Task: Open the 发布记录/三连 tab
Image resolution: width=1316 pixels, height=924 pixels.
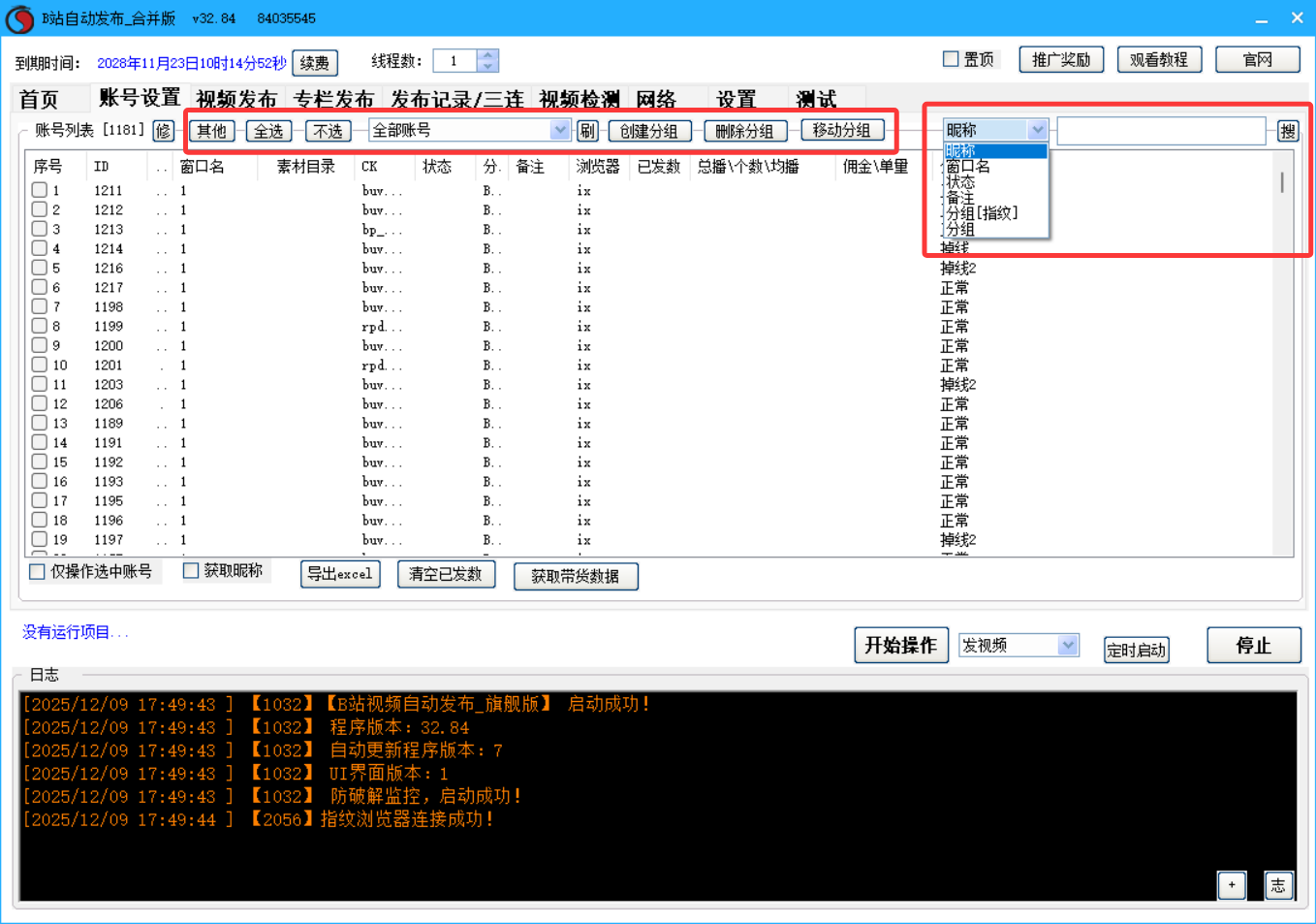Action: pos(455,99)
